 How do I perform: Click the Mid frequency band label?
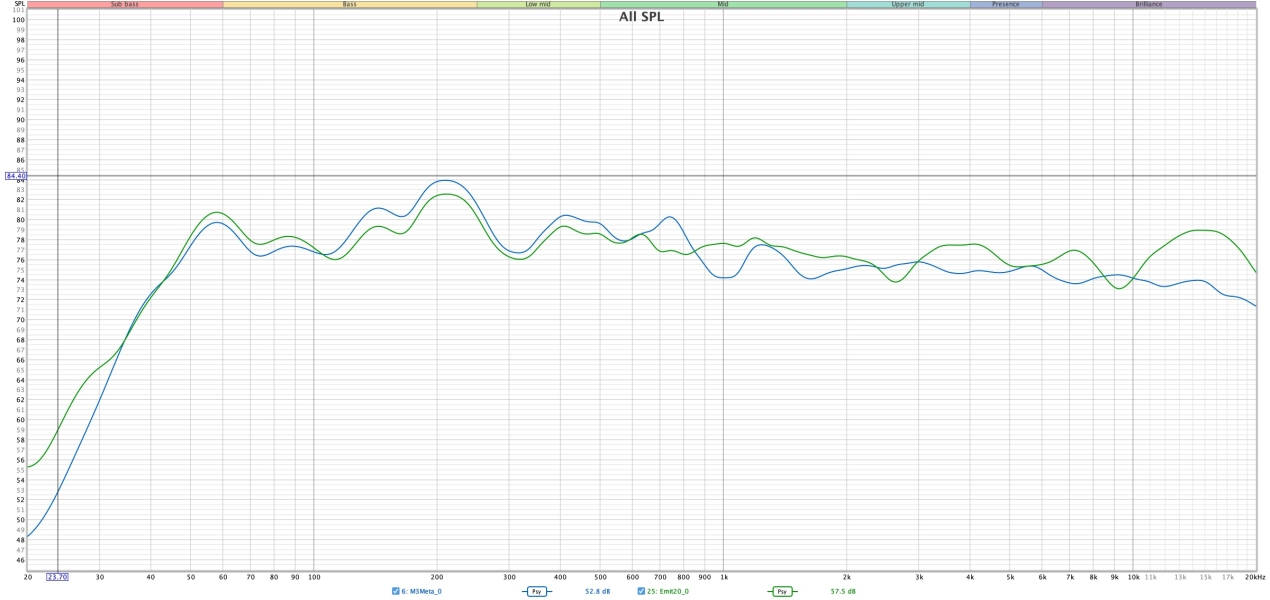point(723,4)
